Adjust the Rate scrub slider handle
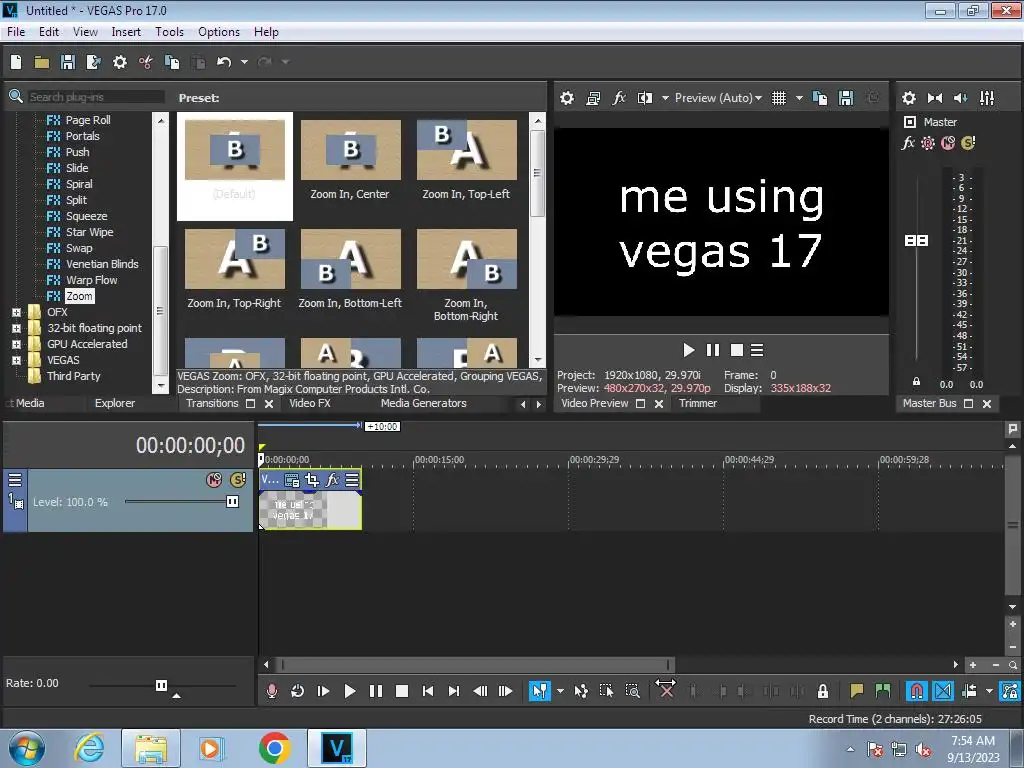This screenshot has height=768, width=1024. click(161, 685)
